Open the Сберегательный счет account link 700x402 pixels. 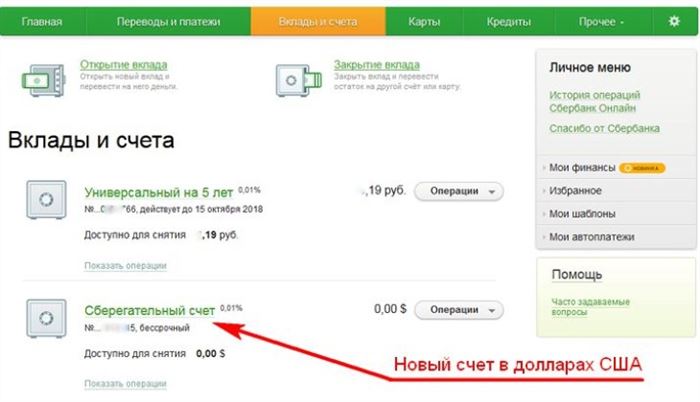tap(150, 310)
